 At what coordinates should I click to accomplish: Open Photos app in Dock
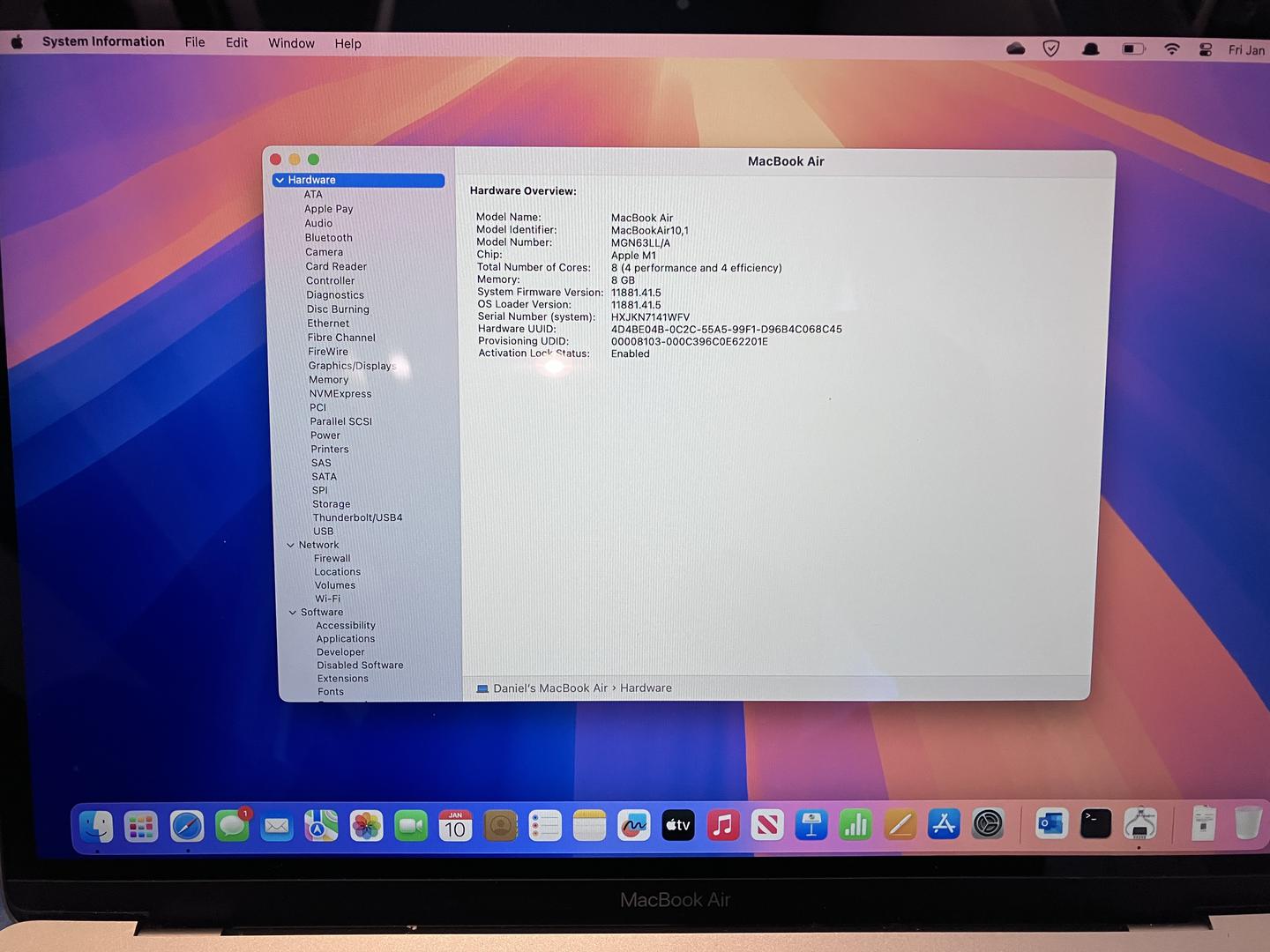(366, 826)
